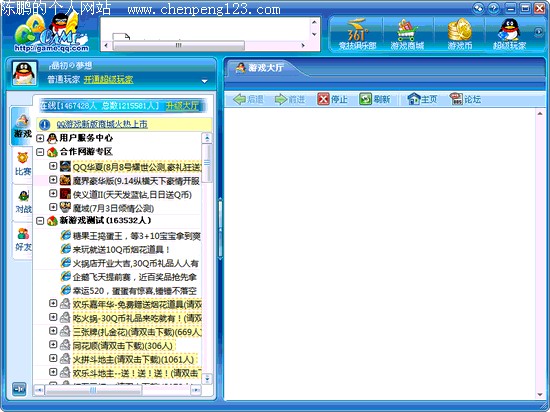The image size is (550, 412).
Task: Select 魔界豪华版 game entry
Action: 136,181
